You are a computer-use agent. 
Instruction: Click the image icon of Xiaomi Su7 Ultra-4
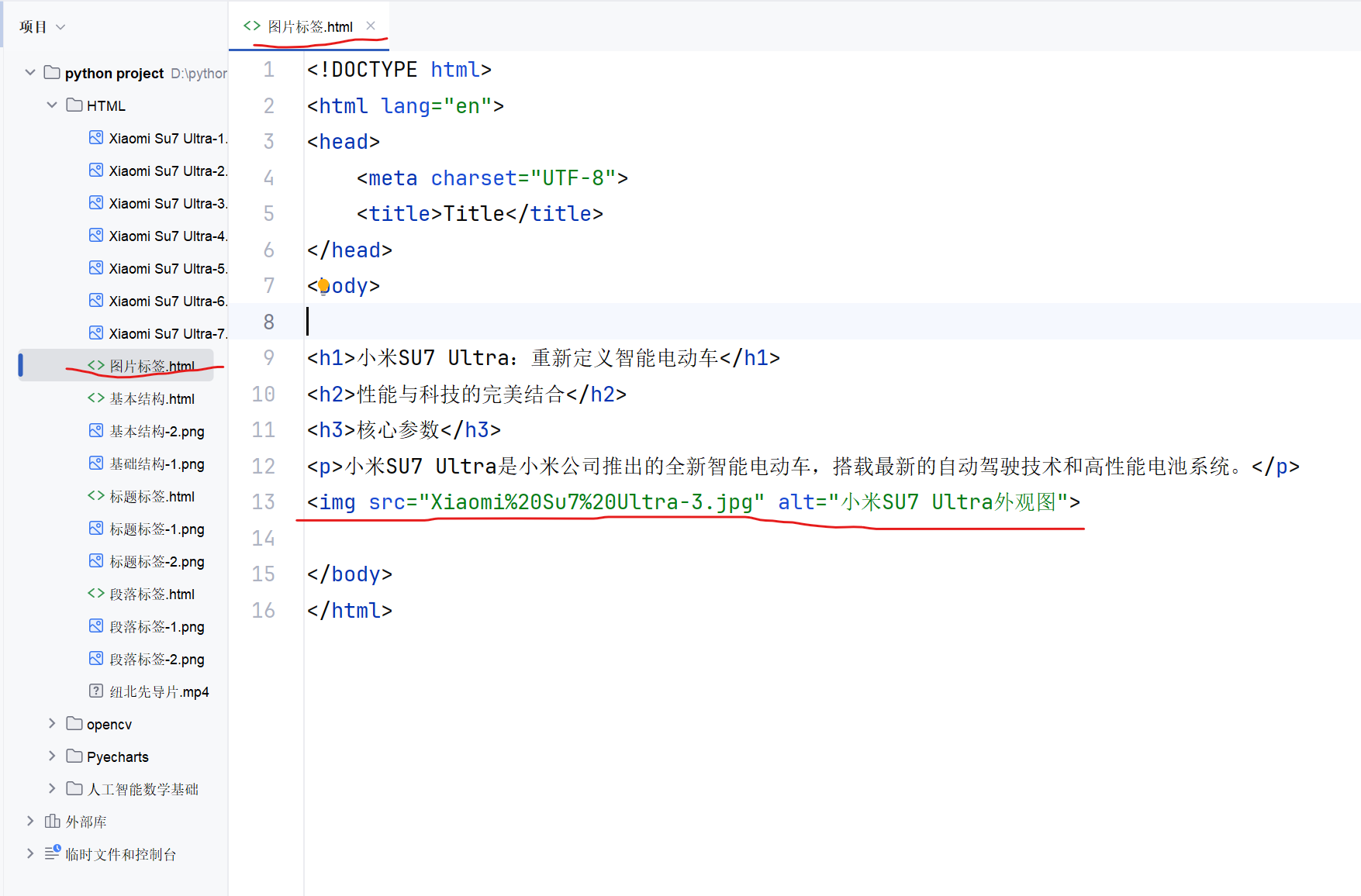coord(96,236)
